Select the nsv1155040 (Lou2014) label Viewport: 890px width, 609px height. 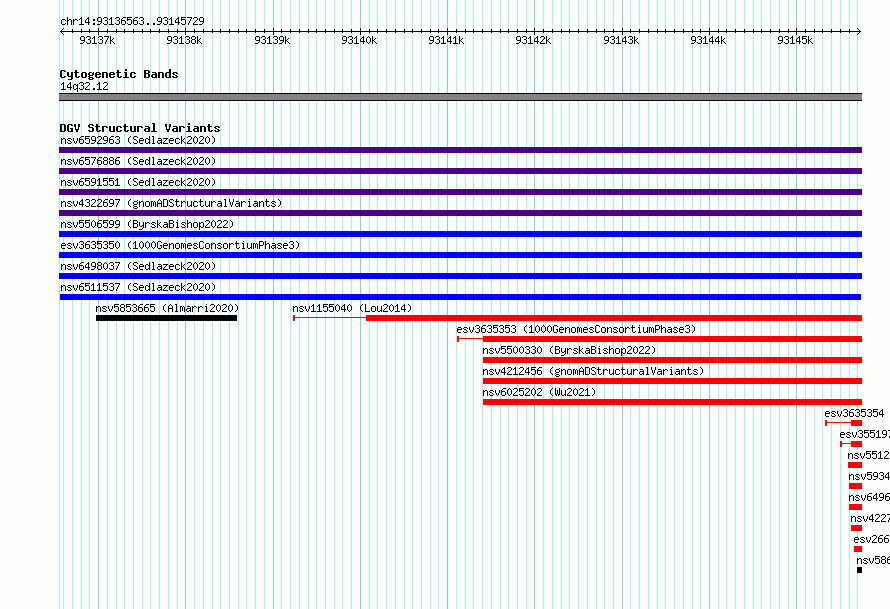pyautogui.click(x=352, y=308)
